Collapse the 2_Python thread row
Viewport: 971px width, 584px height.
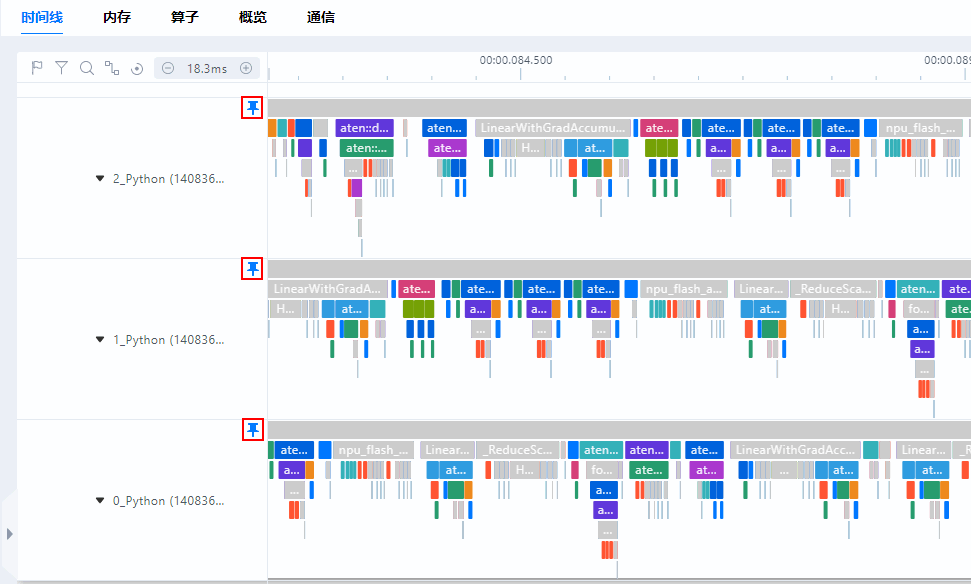(x=100, y=178)
